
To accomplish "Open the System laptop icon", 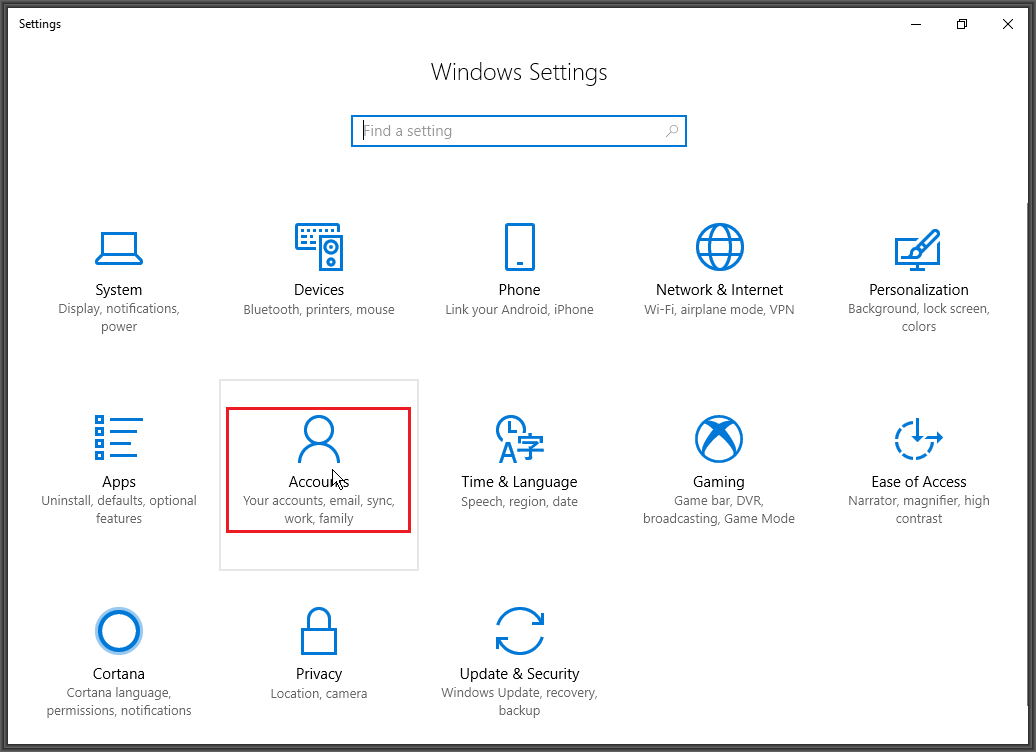I will click(119, 248).
